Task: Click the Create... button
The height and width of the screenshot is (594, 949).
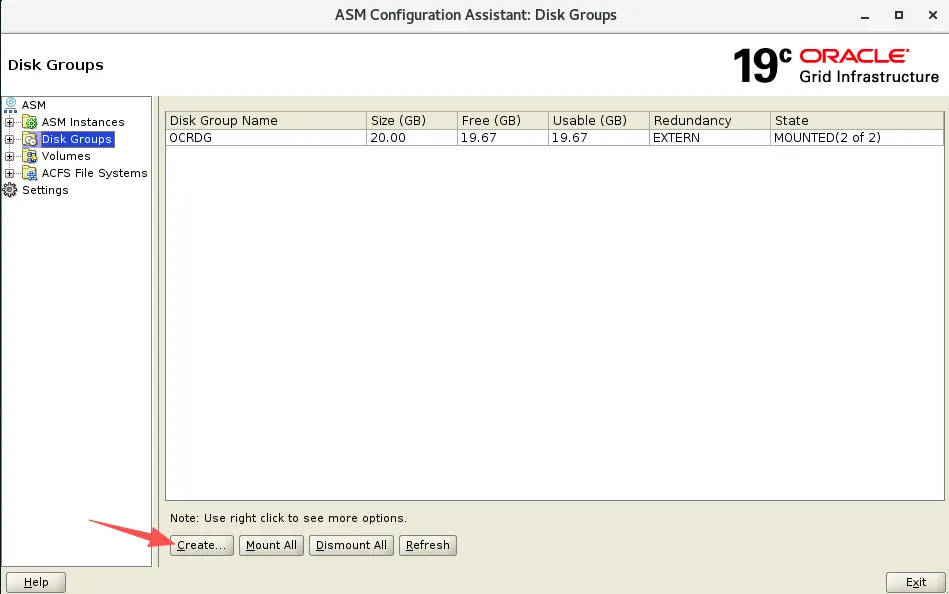Action: coord(202,545)
